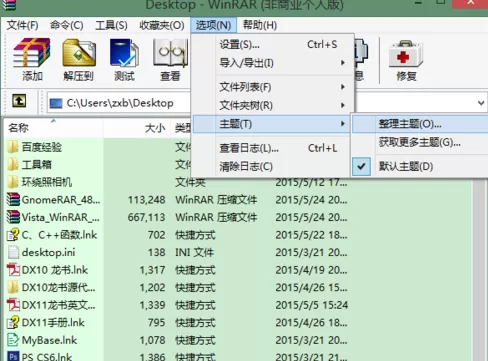
Task: Select the Vista_WinRAR_... file name
Action: (x=60, y=217)
